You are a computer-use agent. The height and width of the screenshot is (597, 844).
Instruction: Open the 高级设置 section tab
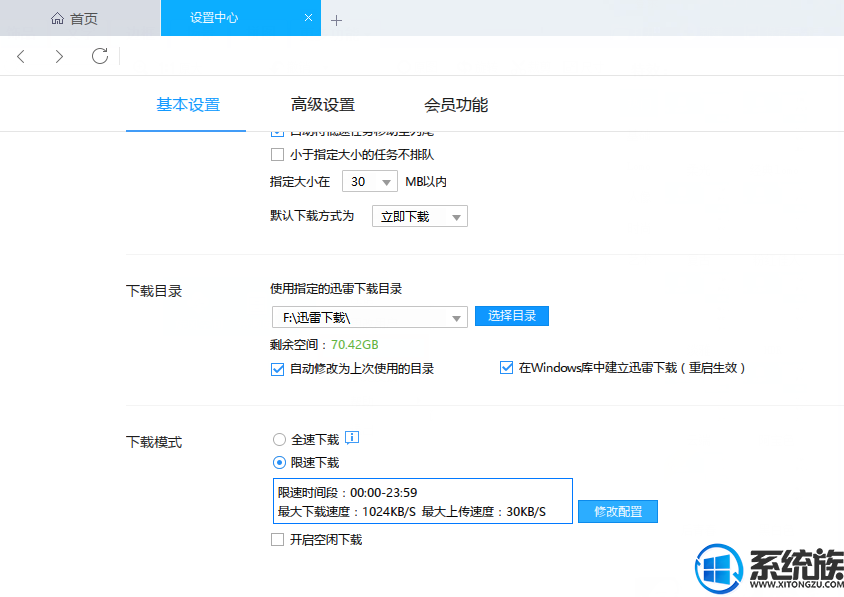(x=323, y=104)
